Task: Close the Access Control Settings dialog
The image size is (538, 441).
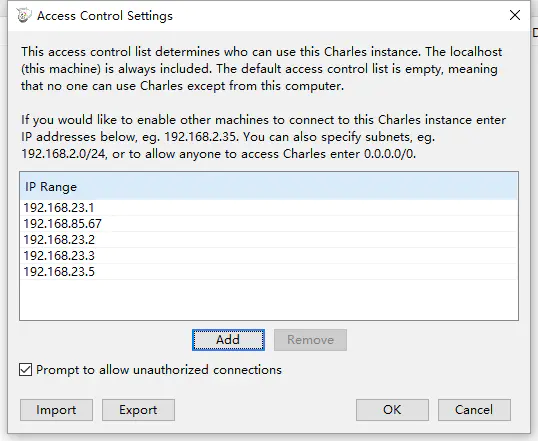Action: 515,15
